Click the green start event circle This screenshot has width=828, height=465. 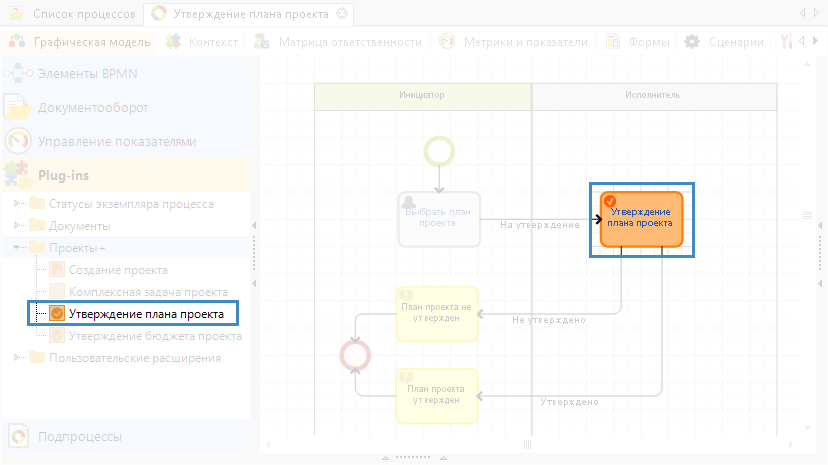coord(438,150)
